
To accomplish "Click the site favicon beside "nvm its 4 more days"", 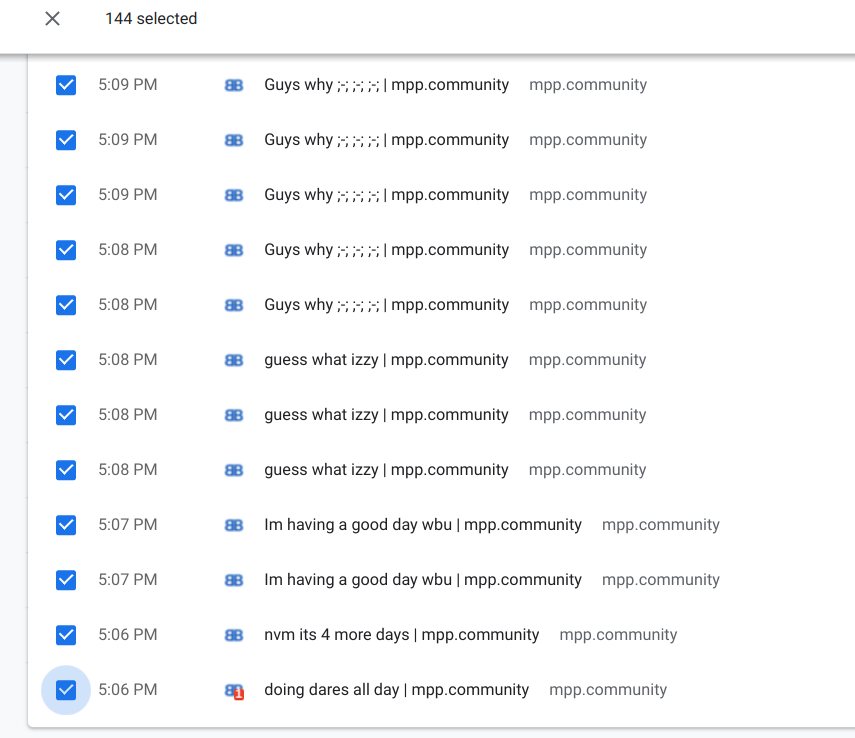I will click(234, 635).
